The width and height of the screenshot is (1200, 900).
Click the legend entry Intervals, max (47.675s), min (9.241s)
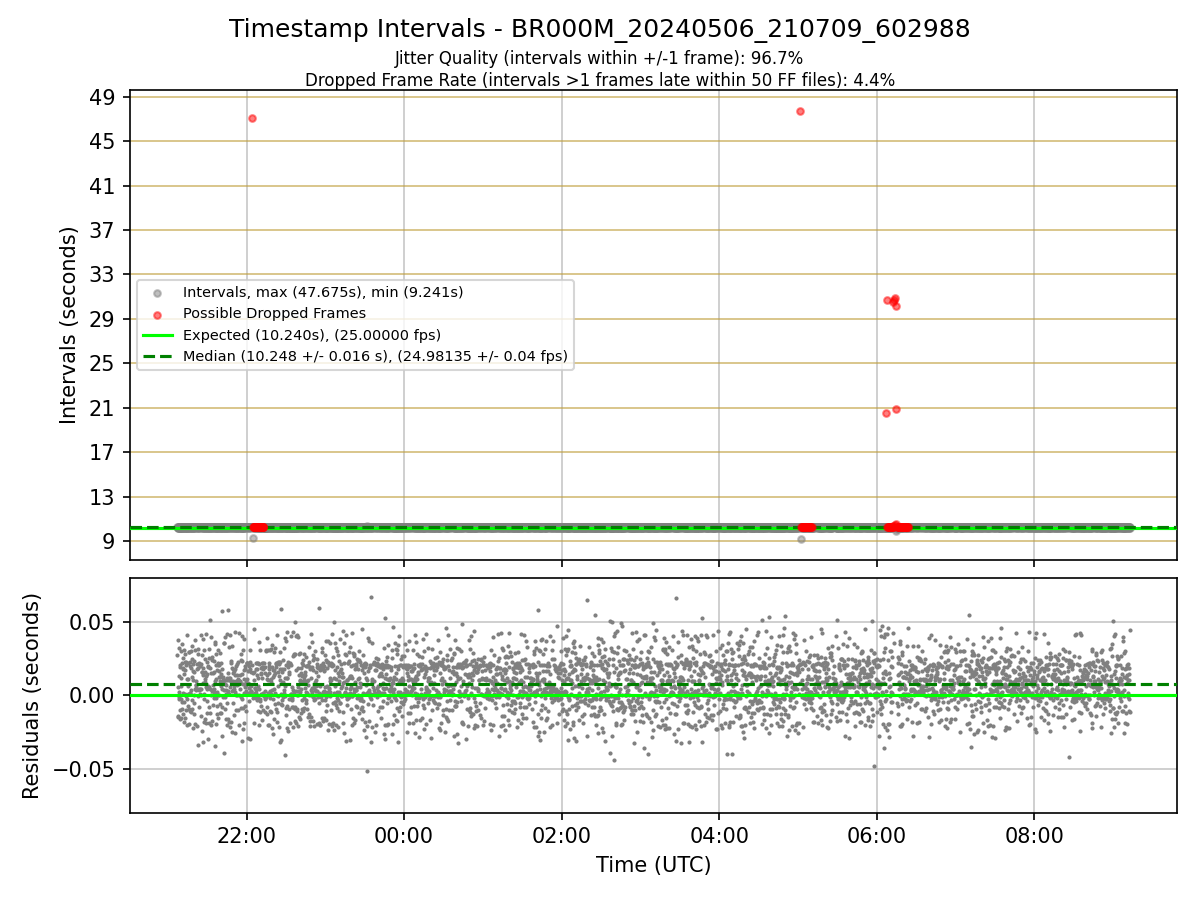click(323, 292)
